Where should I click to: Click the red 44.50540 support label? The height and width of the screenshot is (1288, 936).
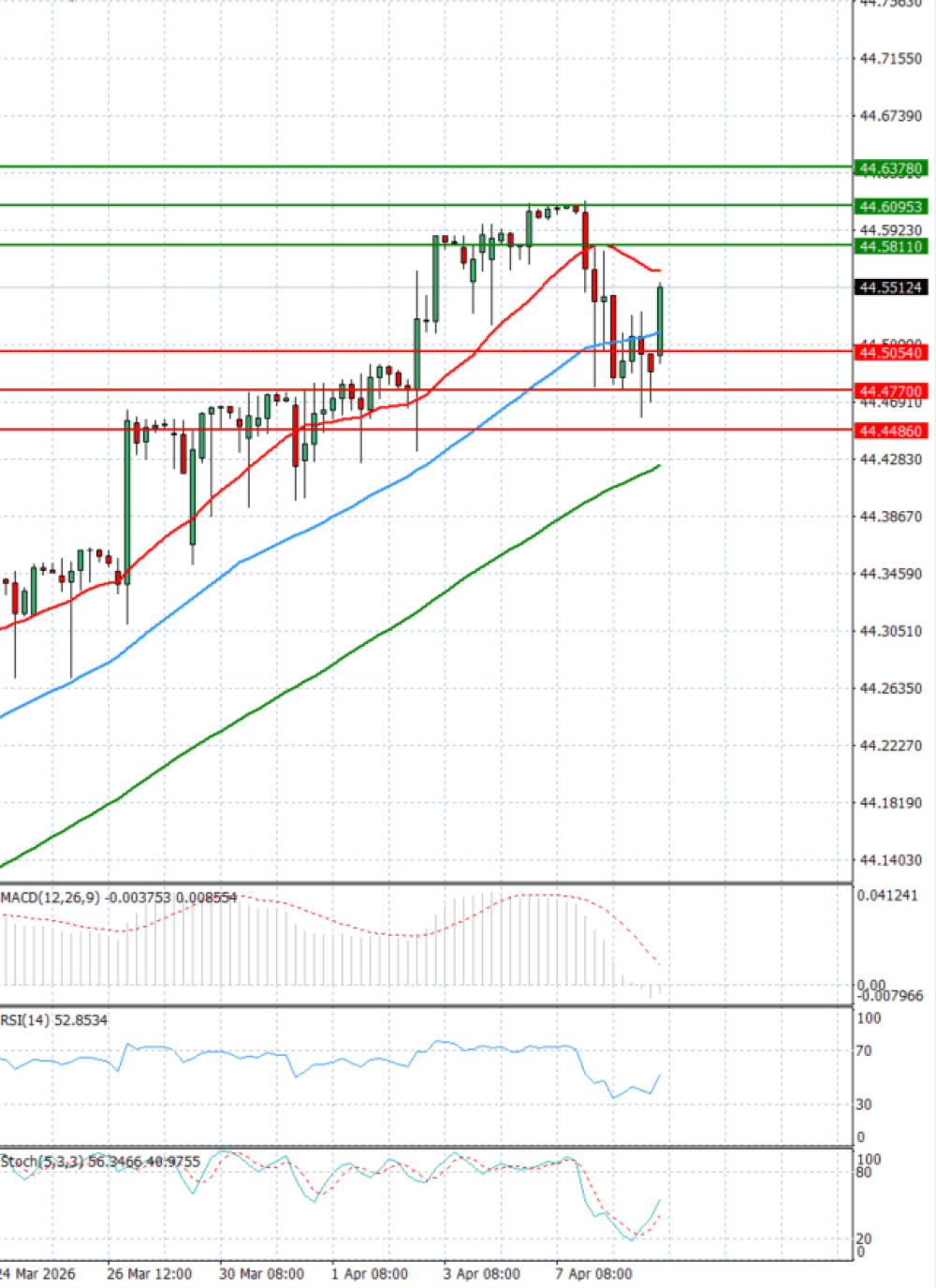(891, 353)
